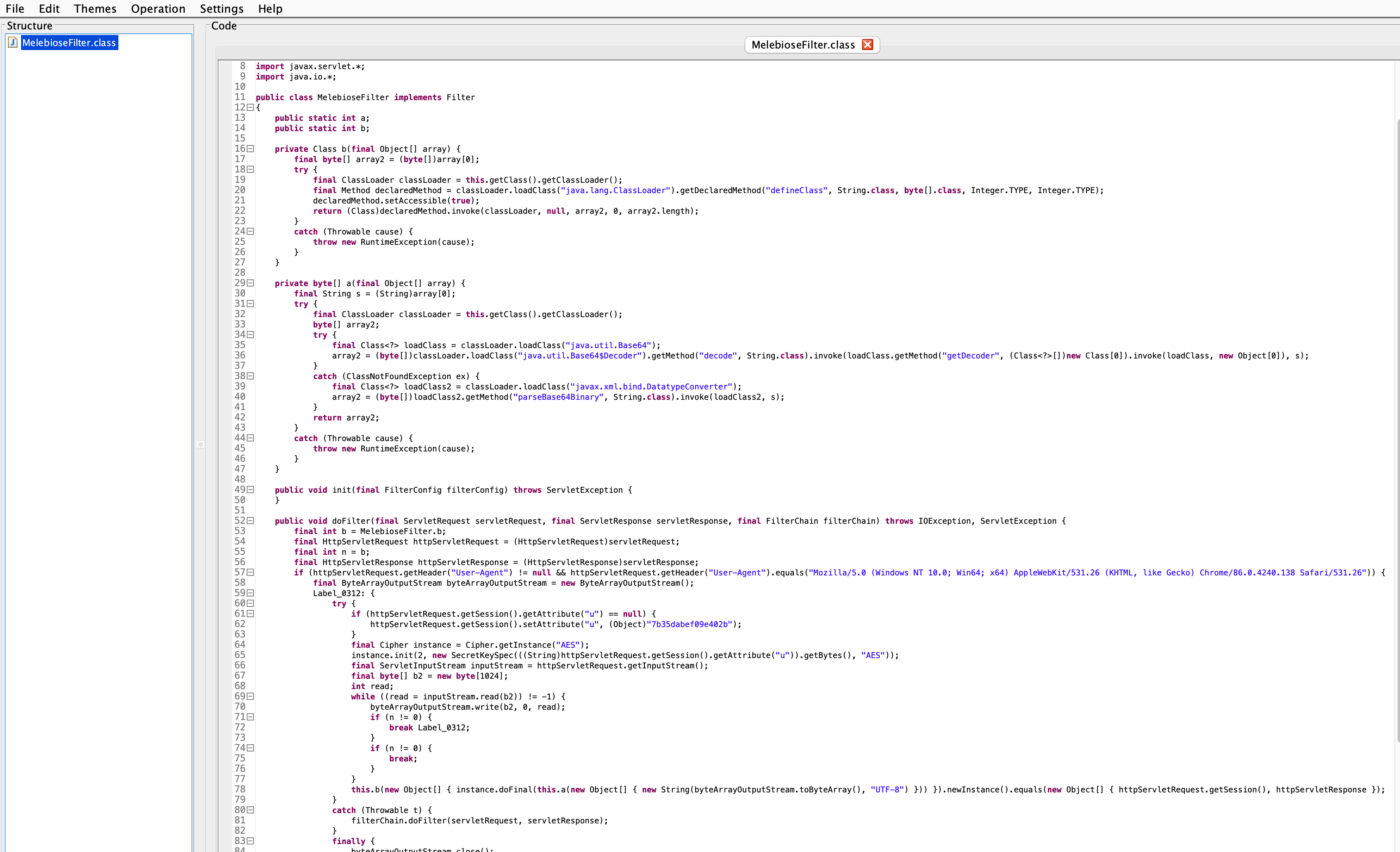1400x852 pixels.
Task: Collapse the class body fold at line 12
Action: click(250, 107)
